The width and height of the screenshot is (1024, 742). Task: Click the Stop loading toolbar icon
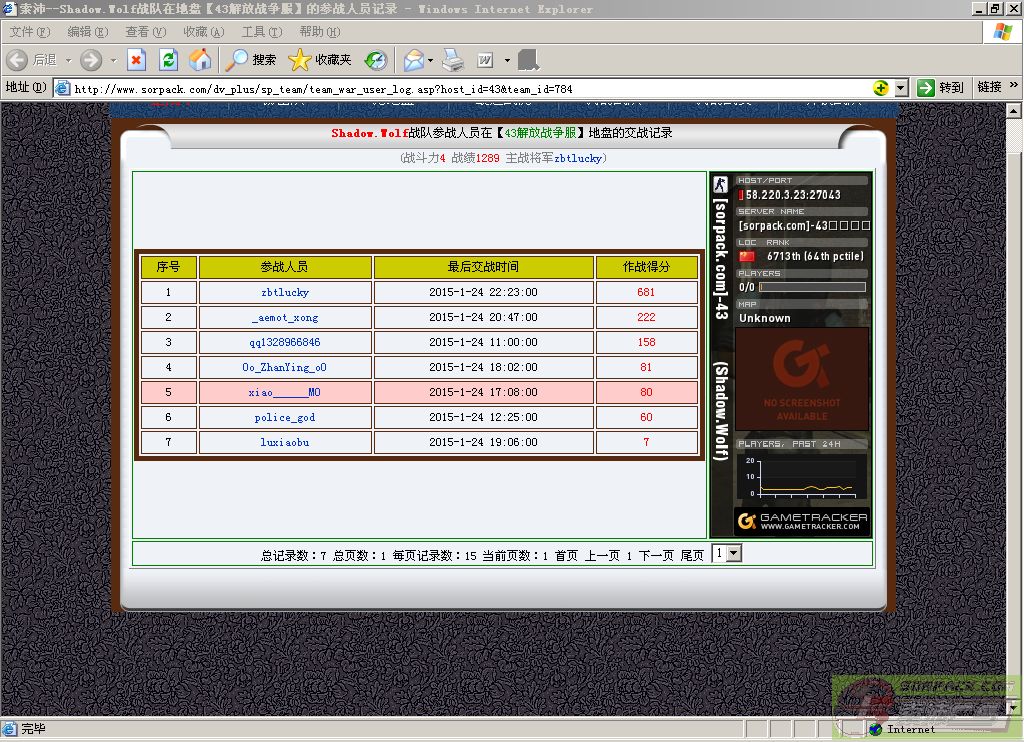136,60
